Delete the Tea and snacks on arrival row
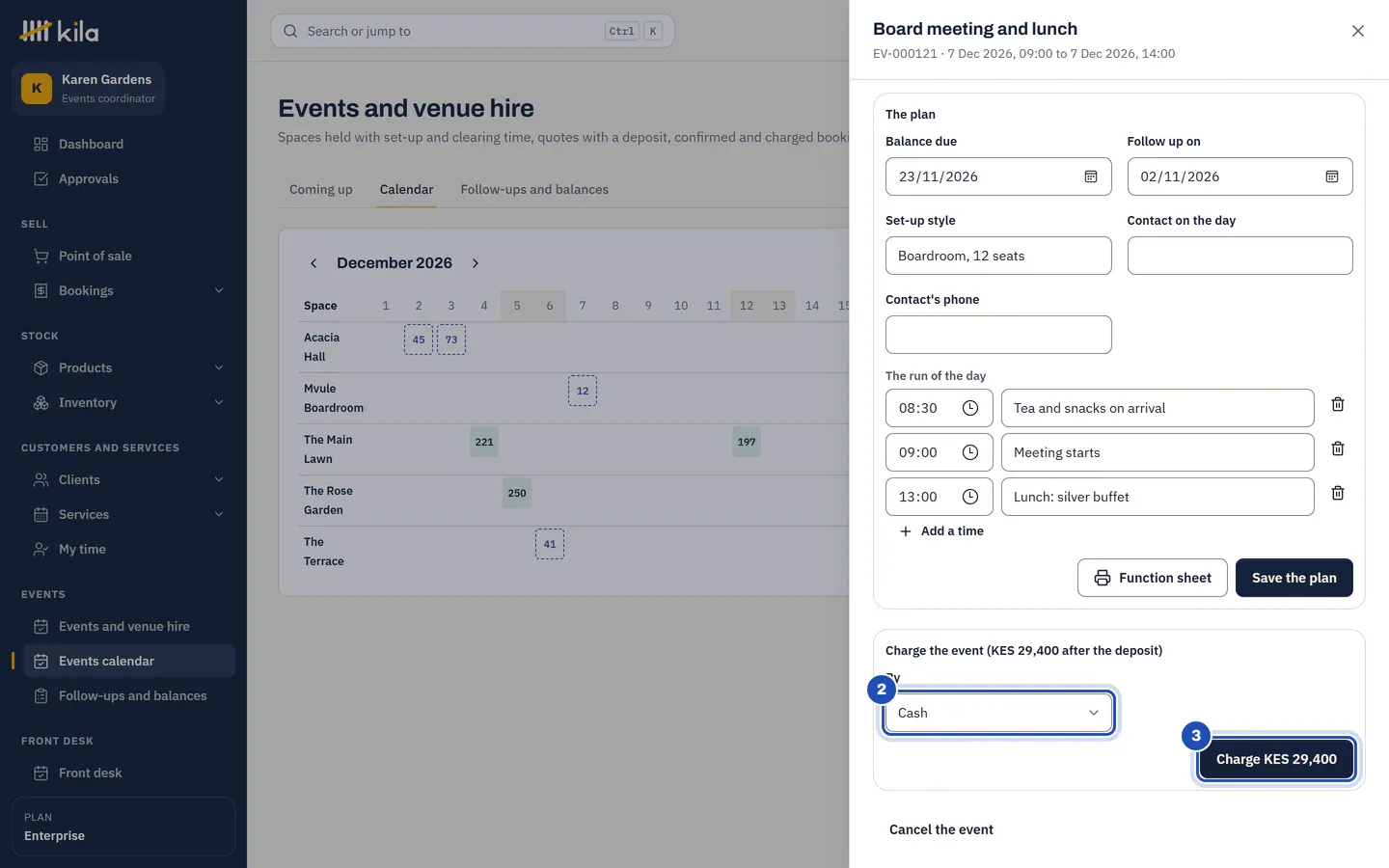1389x868 pixels. click(x=1338, y=404)
